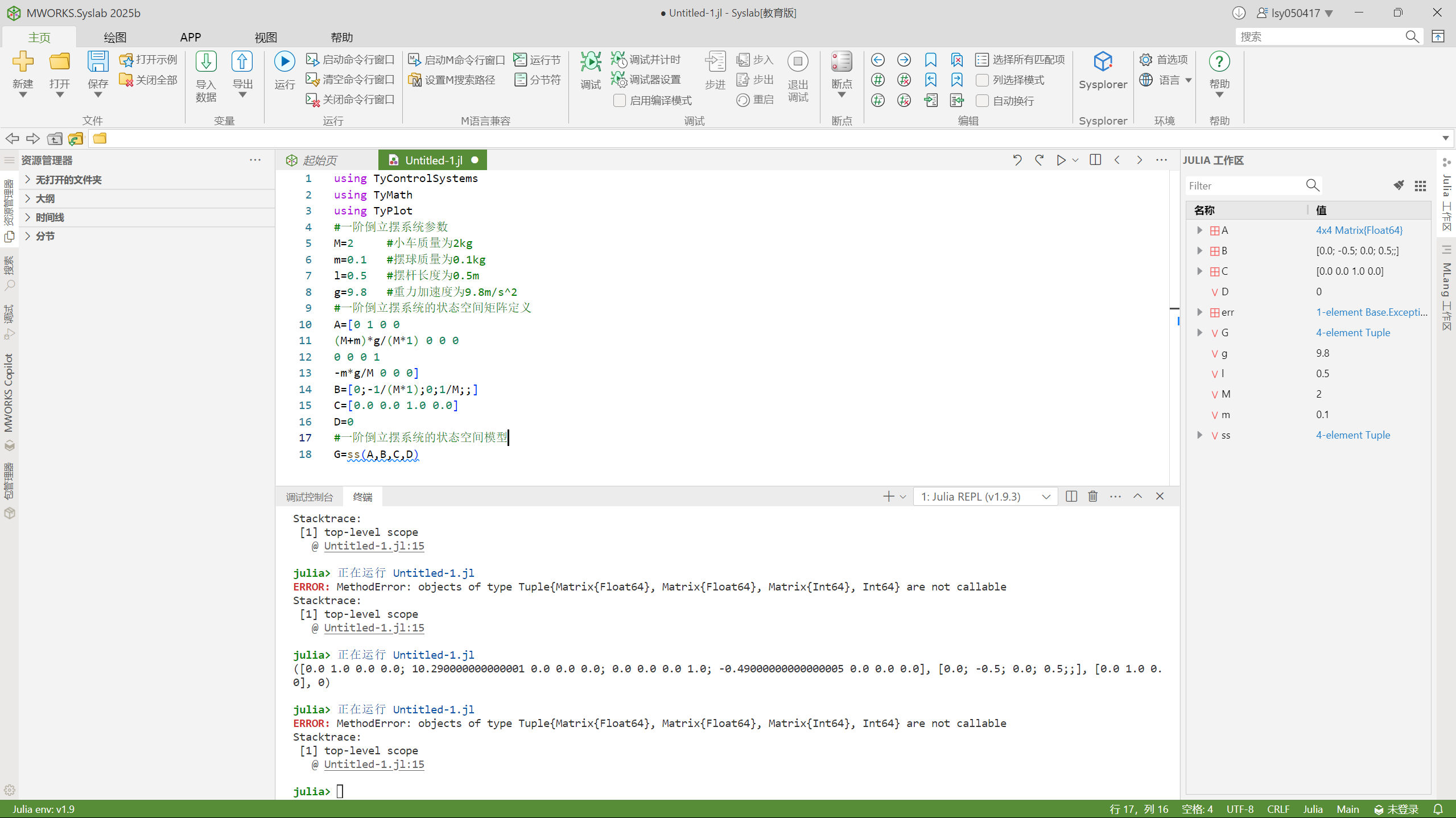Screen dimensions: 1456x818
Task: Switch to the 视图 ribbon tab
Action: point(266,37)
